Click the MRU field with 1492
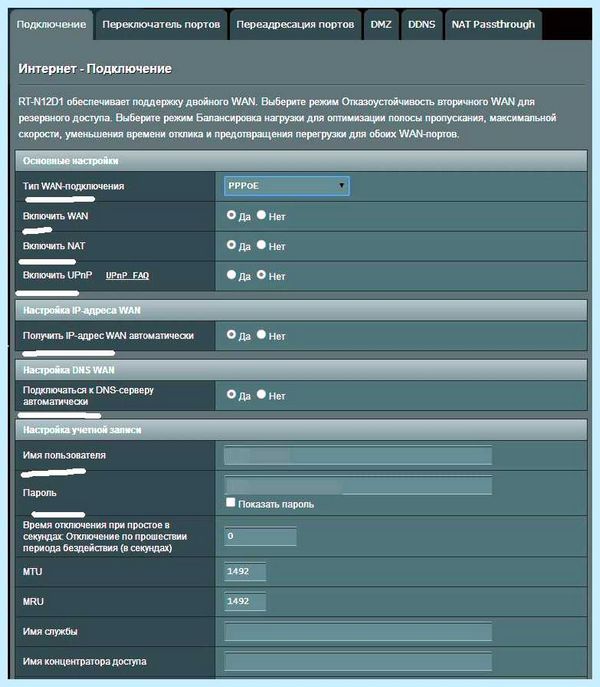 245,602
